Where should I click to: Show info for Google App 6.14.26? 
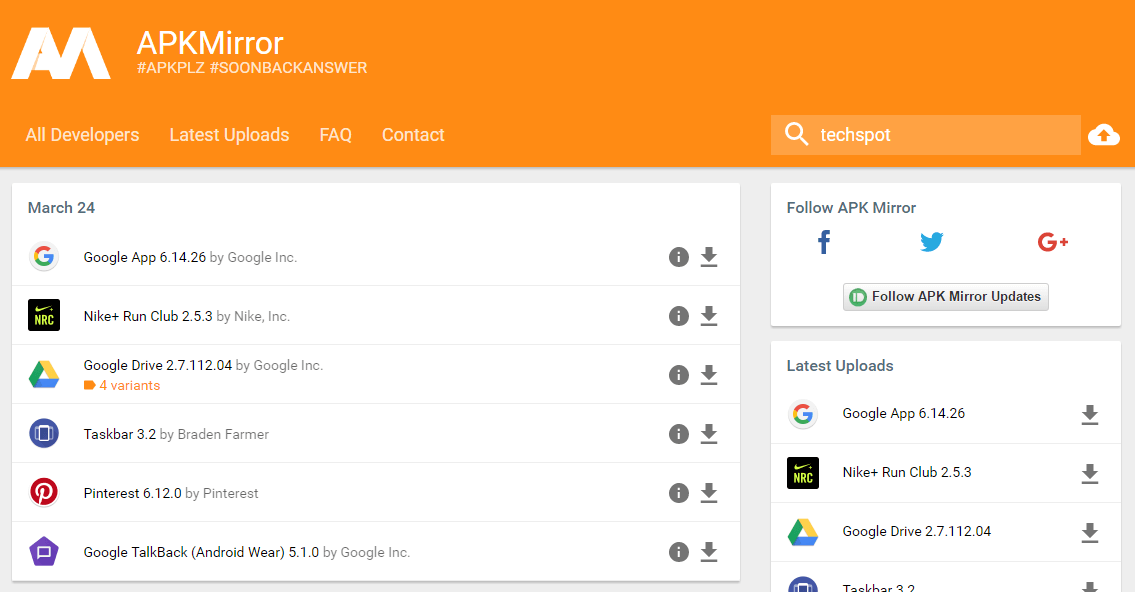pos(678,257)
